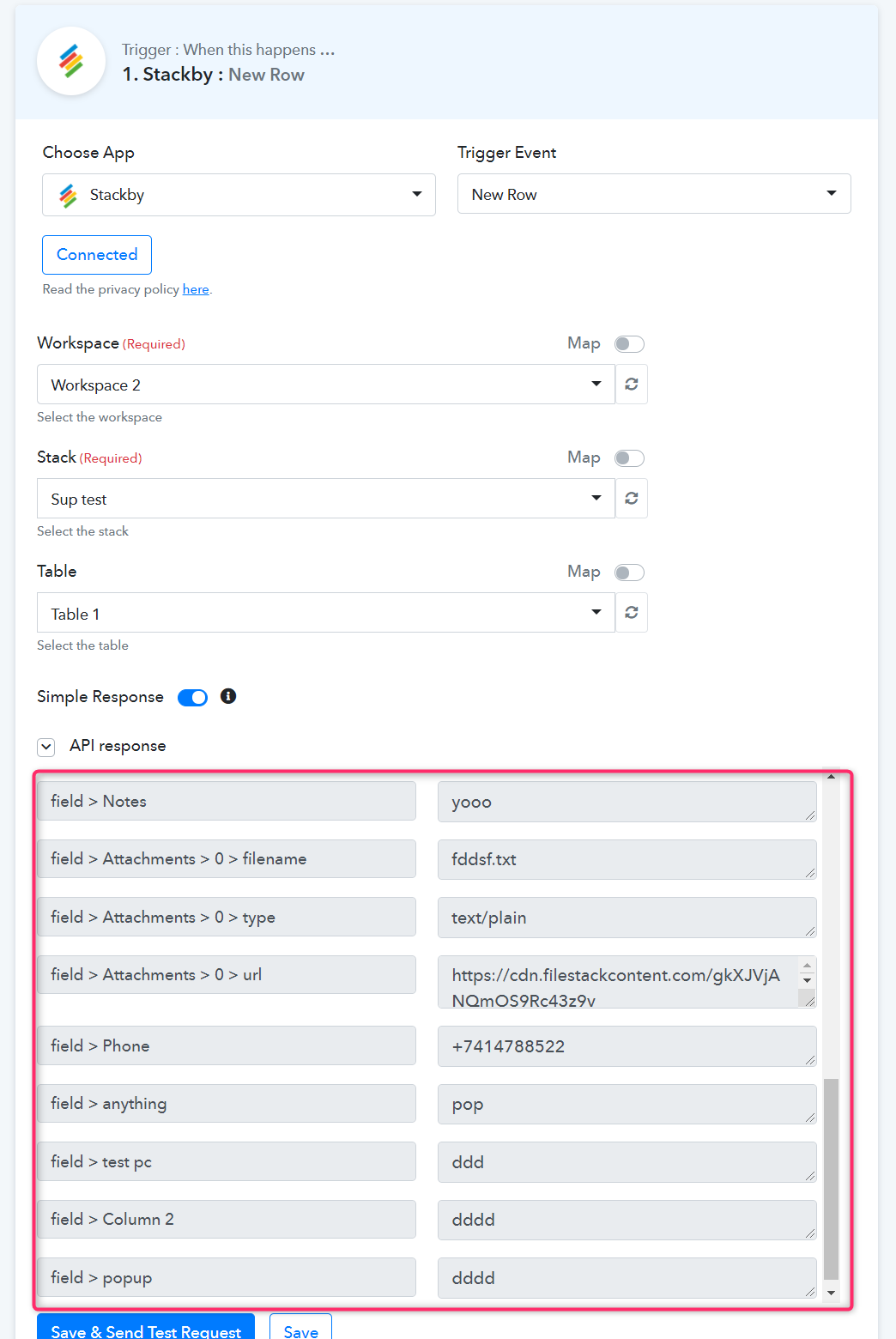The image size is (896, 1339).
Task: Collapse the API response section
Action: click(x=46, y=747)
